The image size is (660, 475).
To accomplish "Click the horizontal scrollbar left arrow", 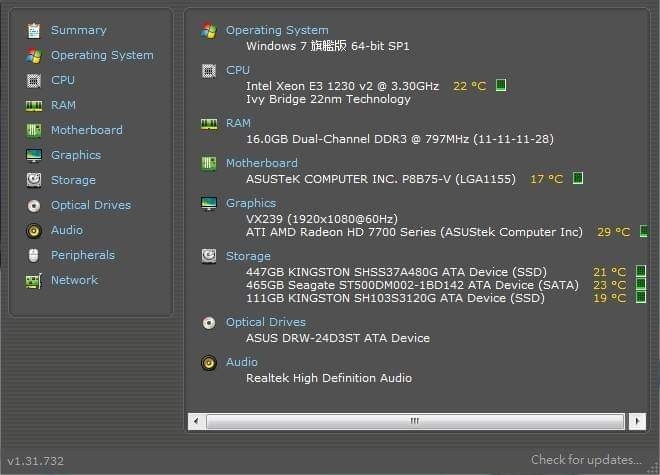I will [196, 421].
